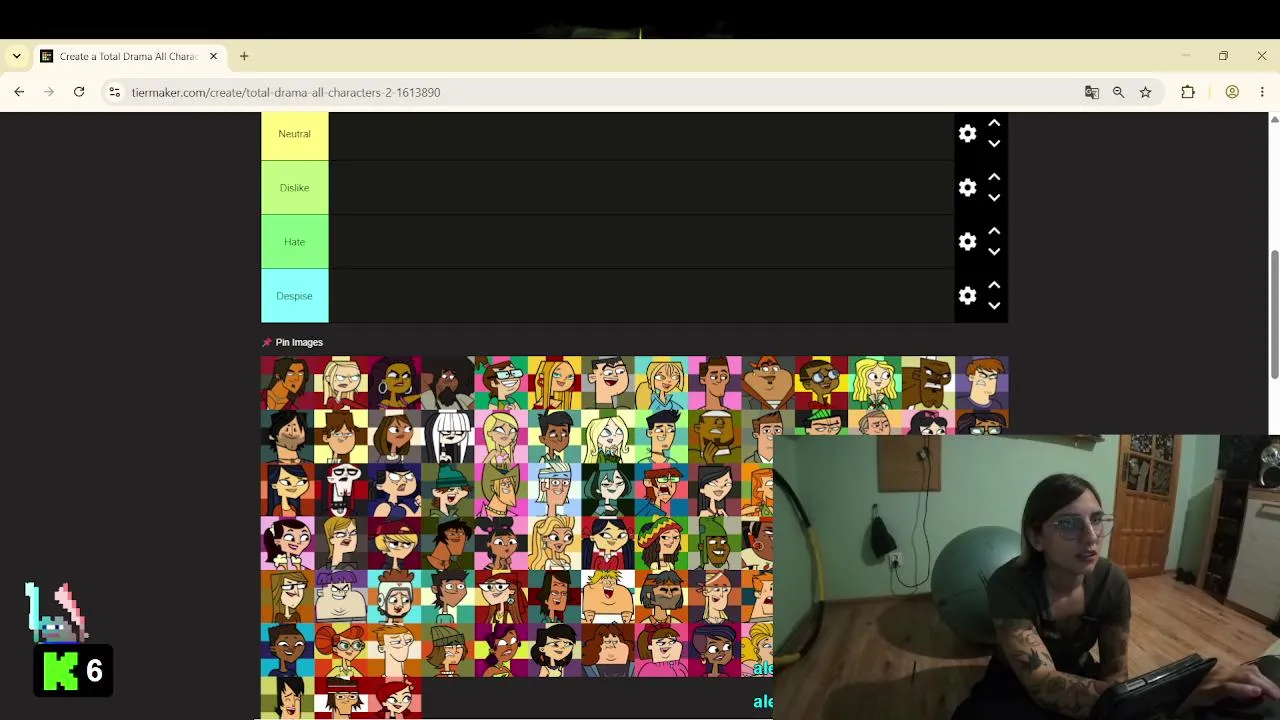Screen dimensions: 1280x720
Task: Move the Dislike tier down
Action: tap(994, 198)
